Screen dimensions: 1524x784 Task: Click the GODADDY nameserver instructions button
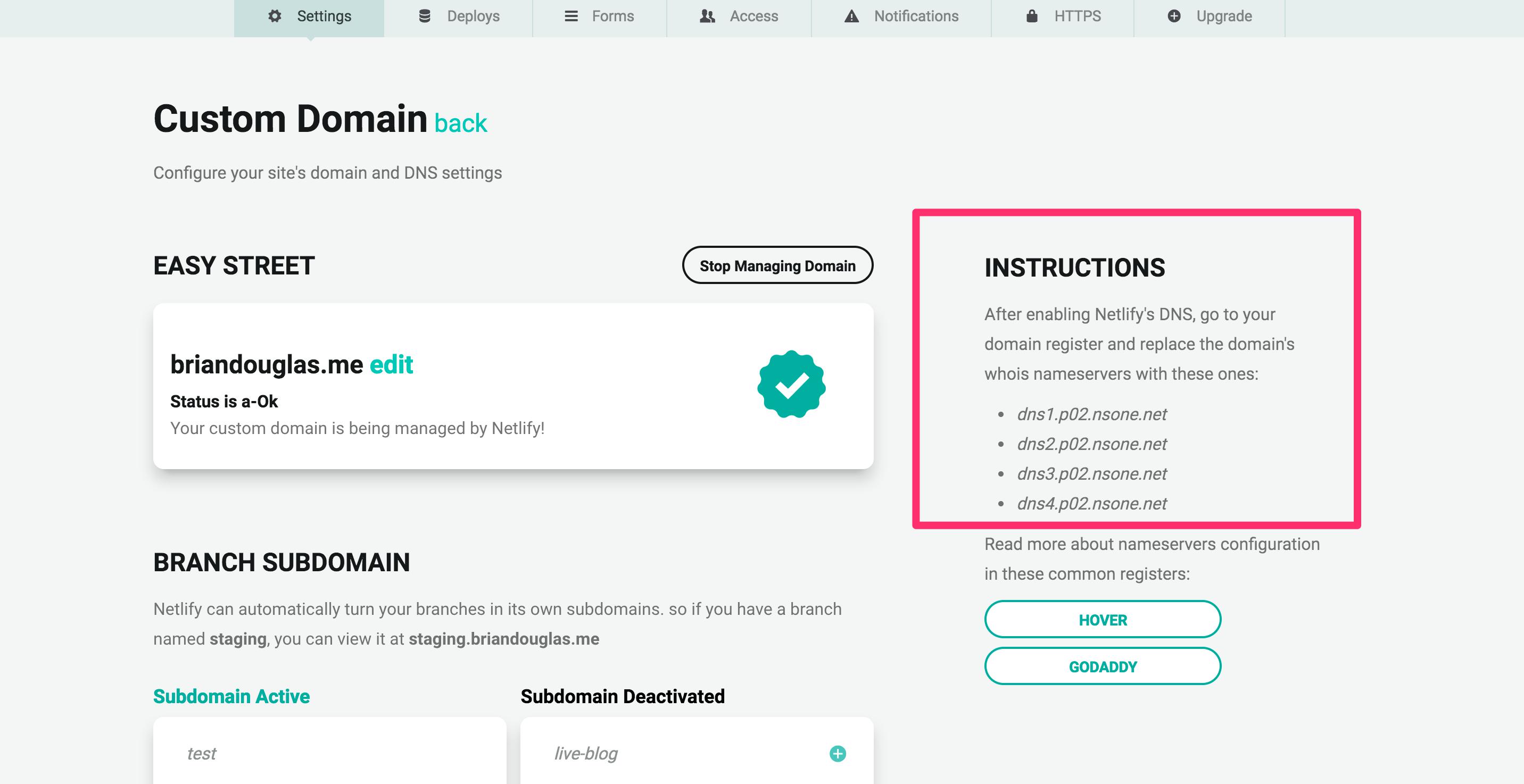(x=1102, y=666)
